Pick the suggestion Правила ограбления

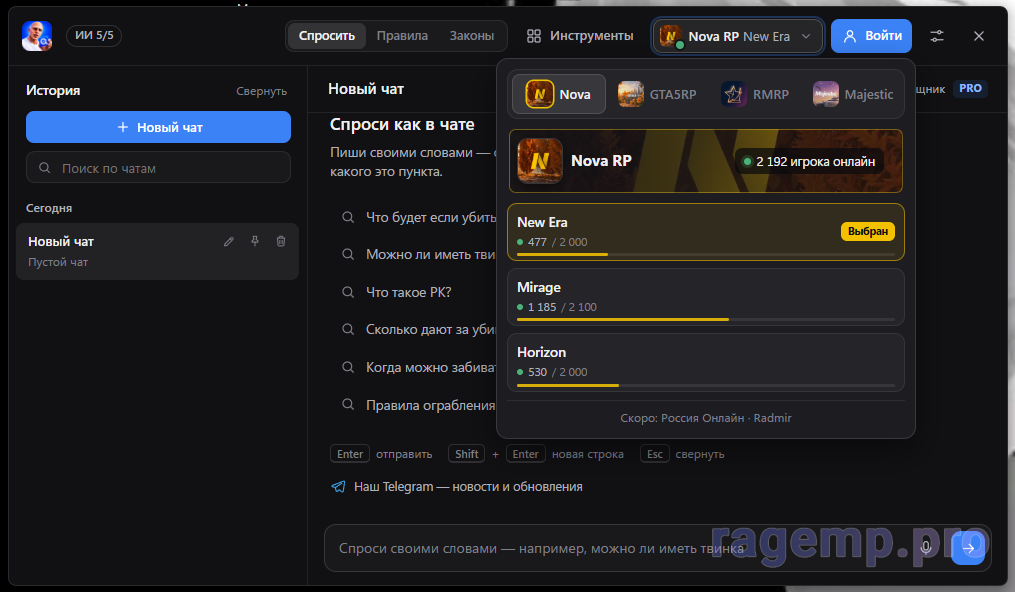coord(430,406)
